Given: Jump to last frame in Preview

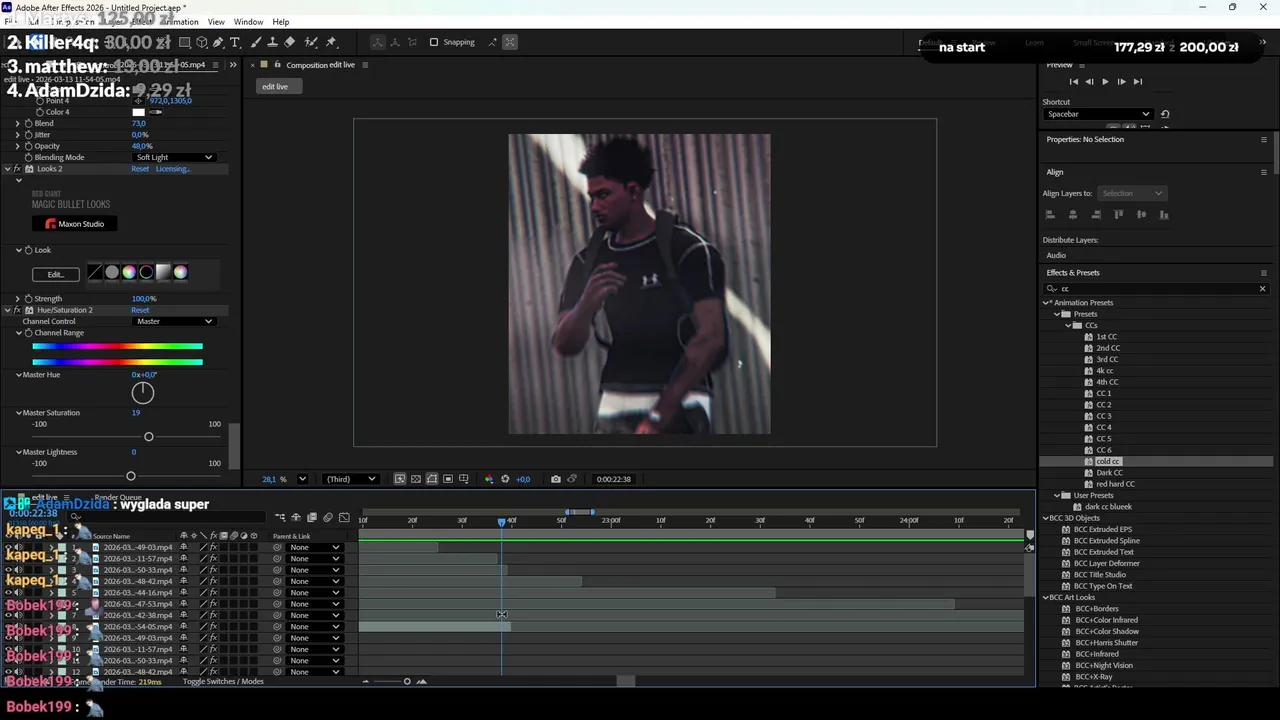Looking at the screenshot, I should click(x=1137, y=82).
